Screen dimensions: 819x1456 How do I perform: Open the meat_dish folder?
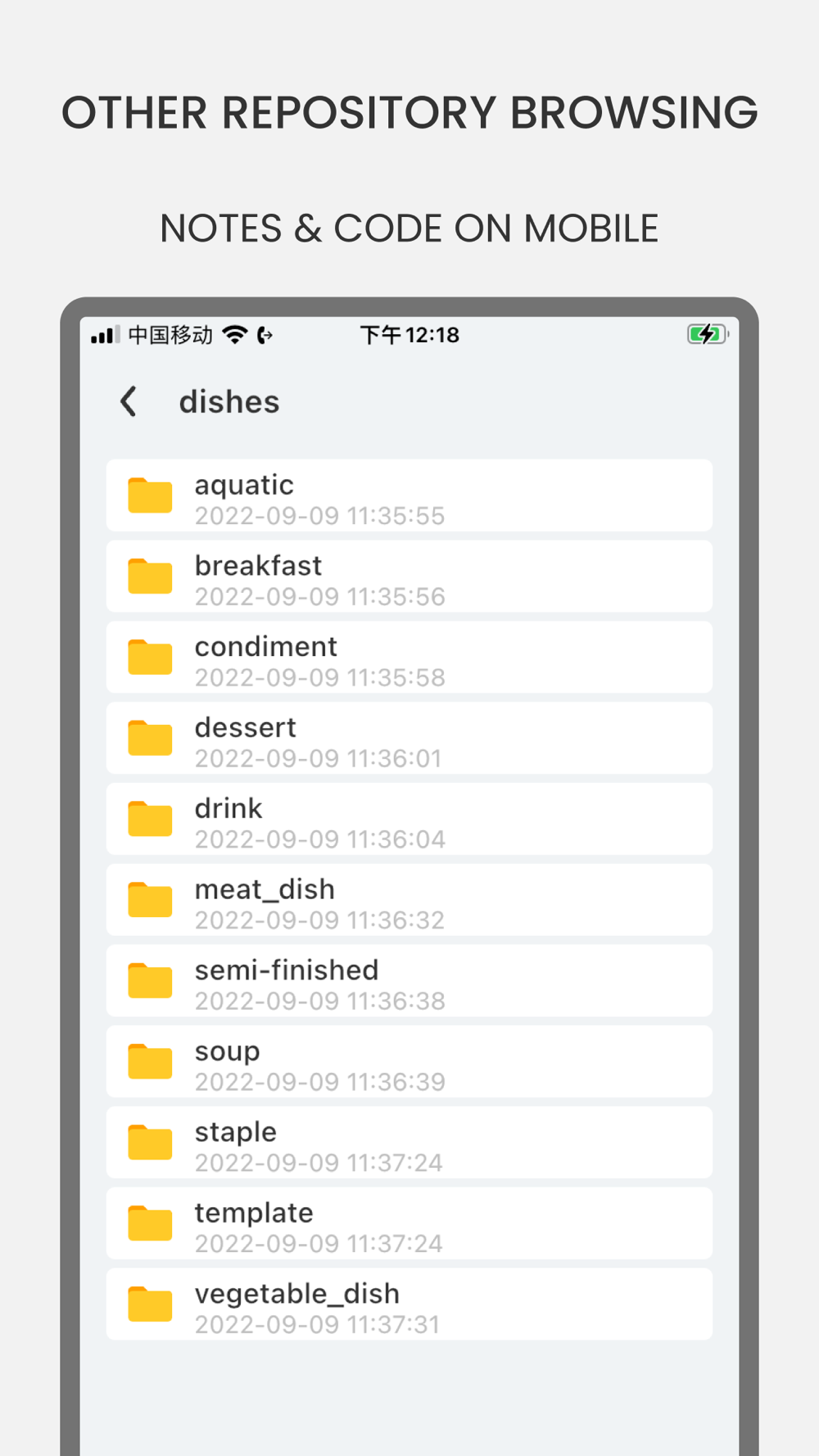coord(409,899)
